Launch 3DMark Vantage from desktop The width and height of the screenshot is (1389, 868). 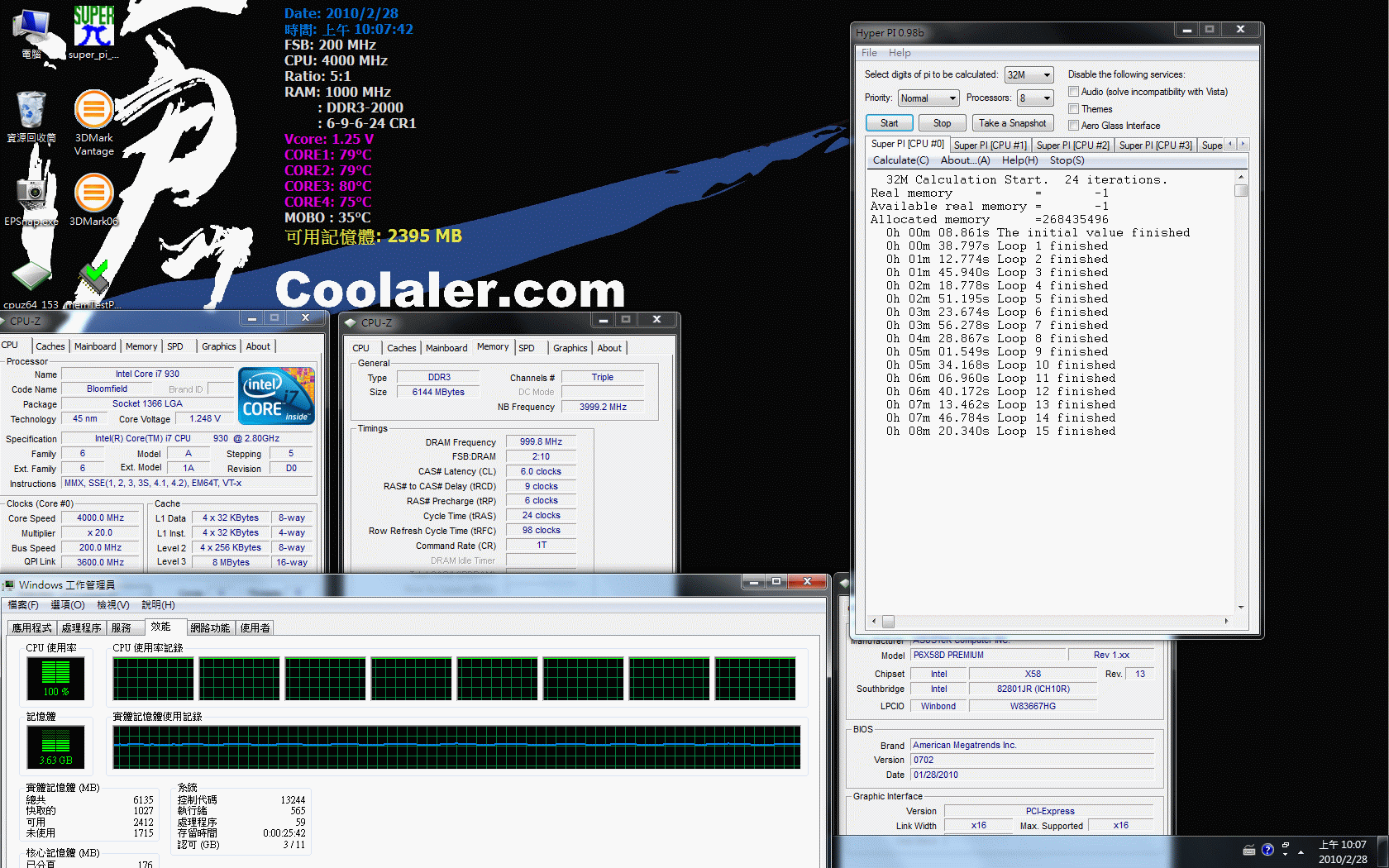click(x=93, y=122)
